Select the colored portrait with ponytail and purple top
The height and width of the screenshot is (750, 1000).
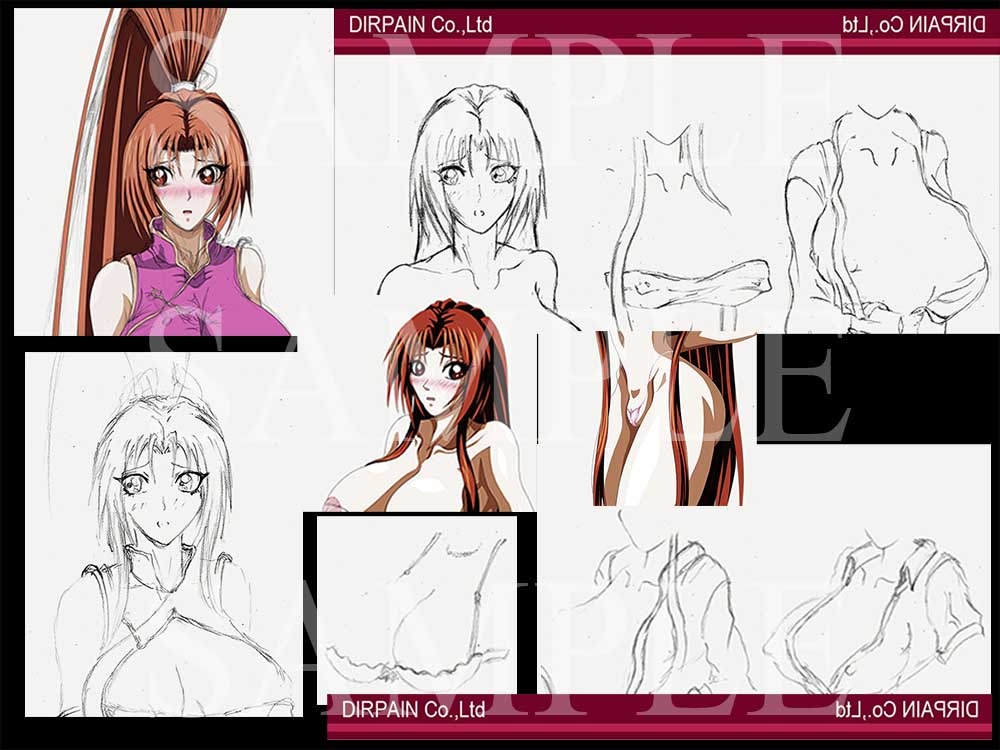(173, 172)
